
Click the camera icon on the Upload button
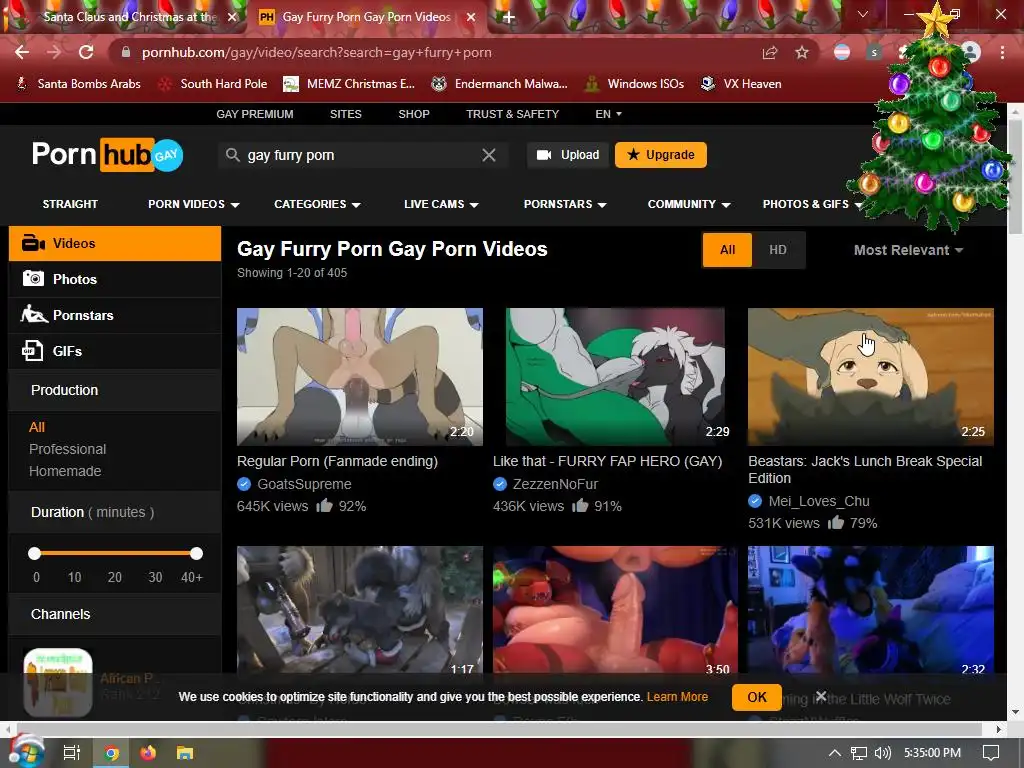[x=543, y=155]
